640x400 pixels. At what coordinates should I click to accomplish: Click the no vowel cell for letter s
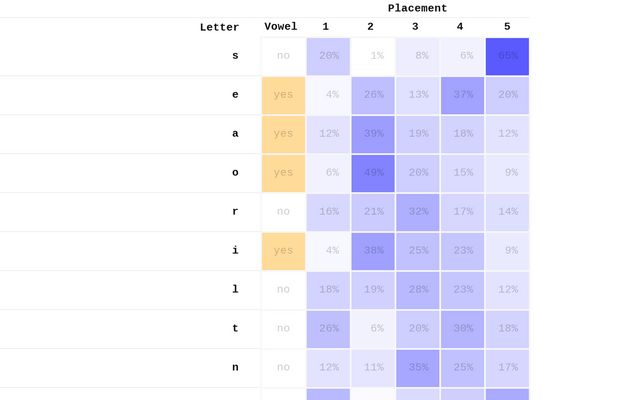pyautogui.click(x=283, y=56)
